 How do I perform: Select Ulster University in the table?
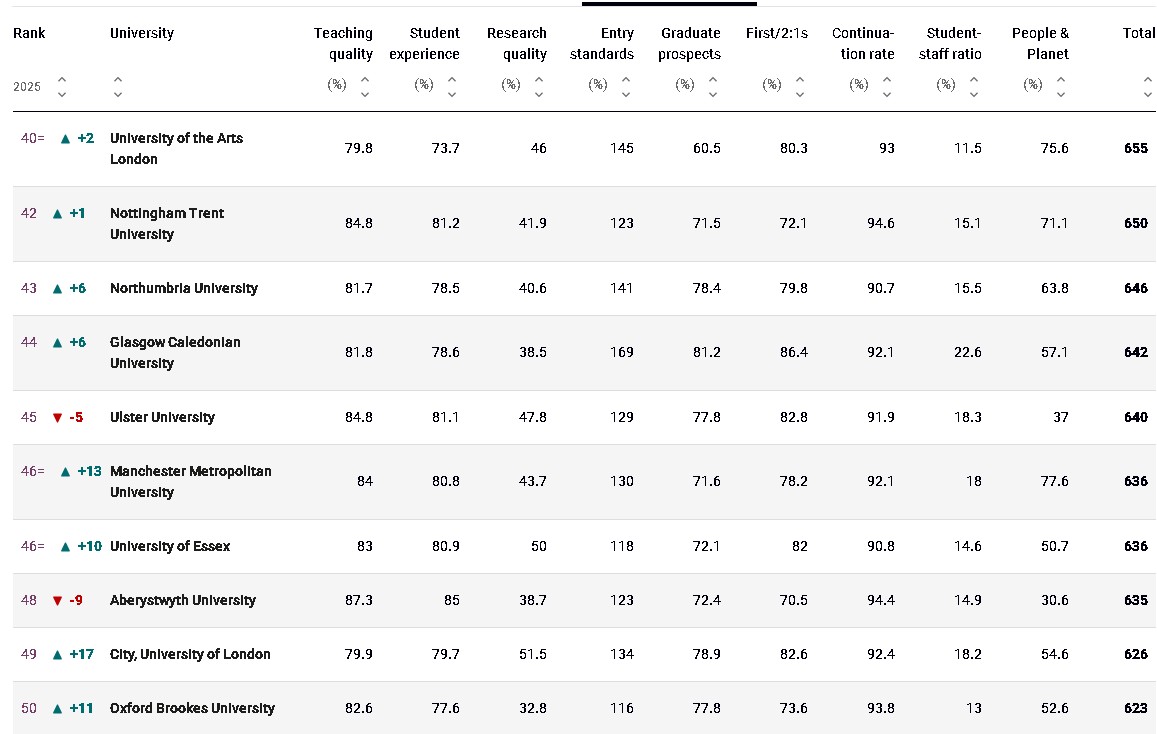(x=162, y=417)
